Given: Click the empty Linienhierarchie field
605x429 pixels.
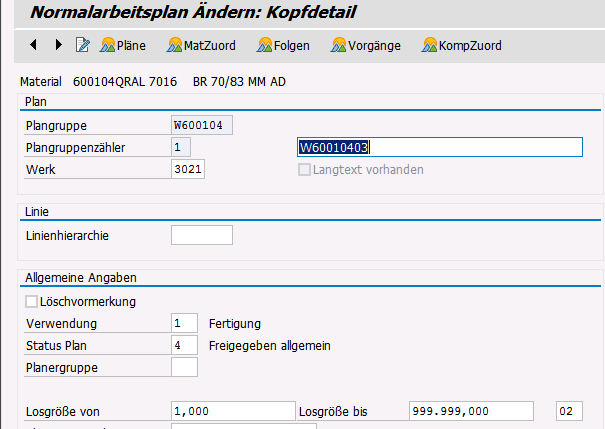Looking at the screenshot, I should pos(202,235).
